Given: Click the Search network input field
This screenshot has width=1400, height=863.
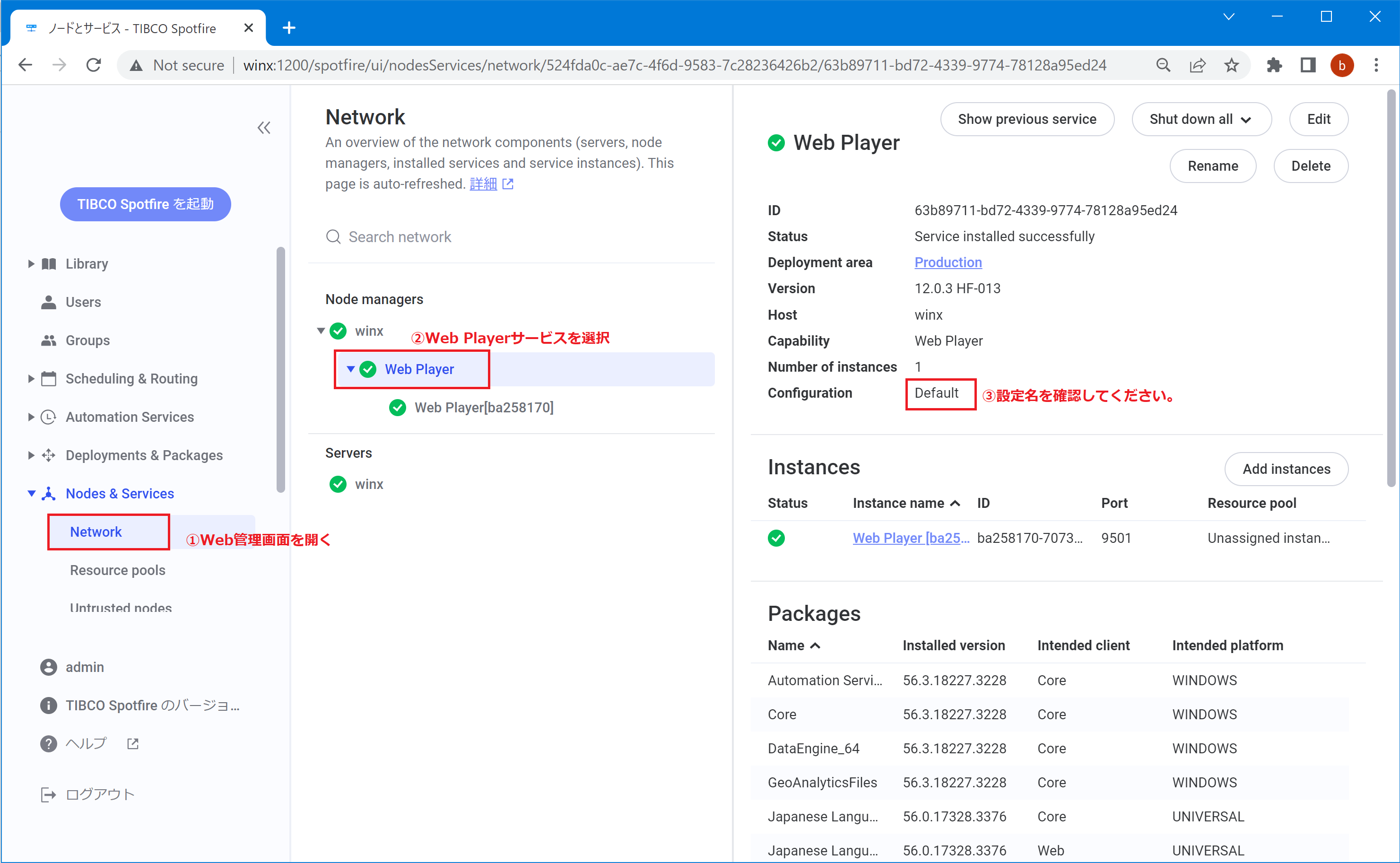Looking at the screenshot, I should point(512,236).
